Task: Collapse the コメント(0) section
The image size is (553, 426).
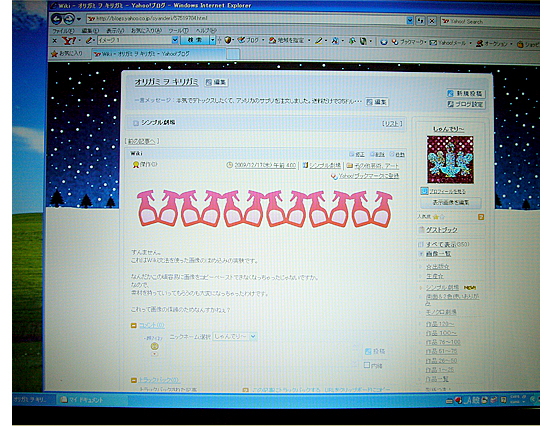Action: click(134, 325)
